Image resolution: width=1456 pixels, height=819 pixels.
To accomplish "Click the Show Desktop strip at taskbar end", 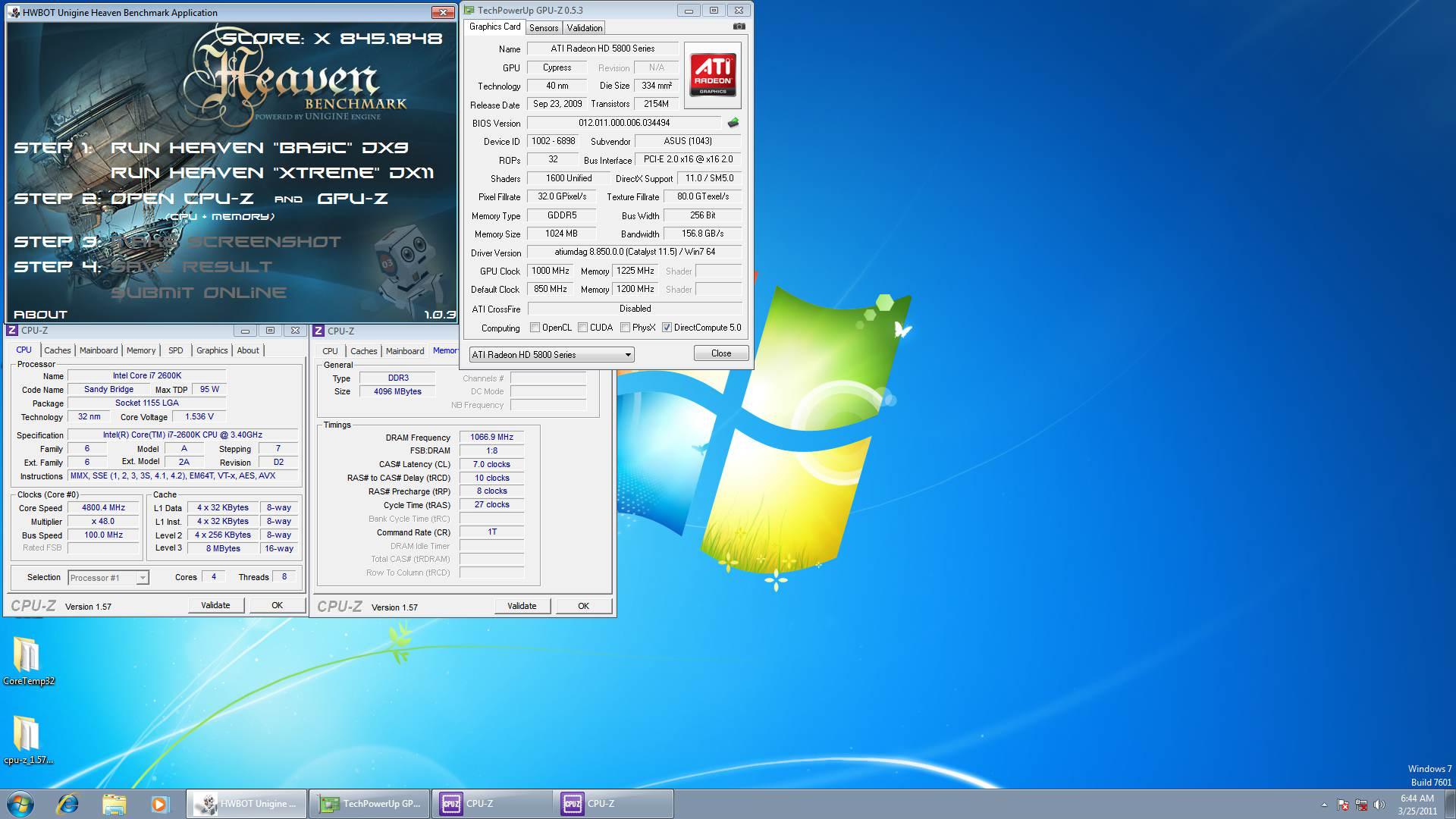I will [1450, 804].
